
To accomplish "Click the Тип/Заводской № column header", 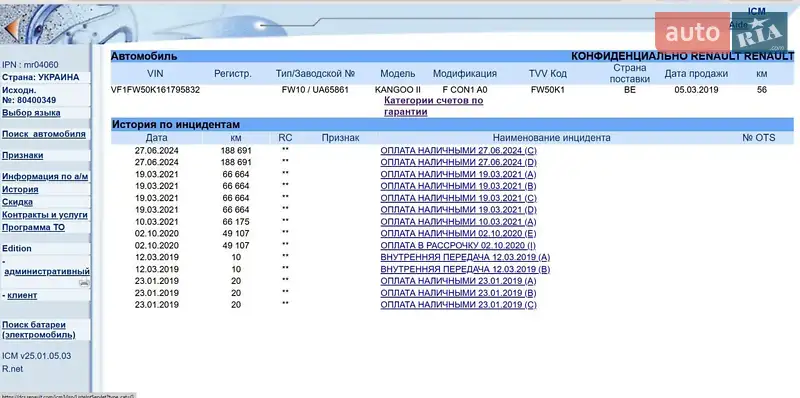I will point(315,73).
